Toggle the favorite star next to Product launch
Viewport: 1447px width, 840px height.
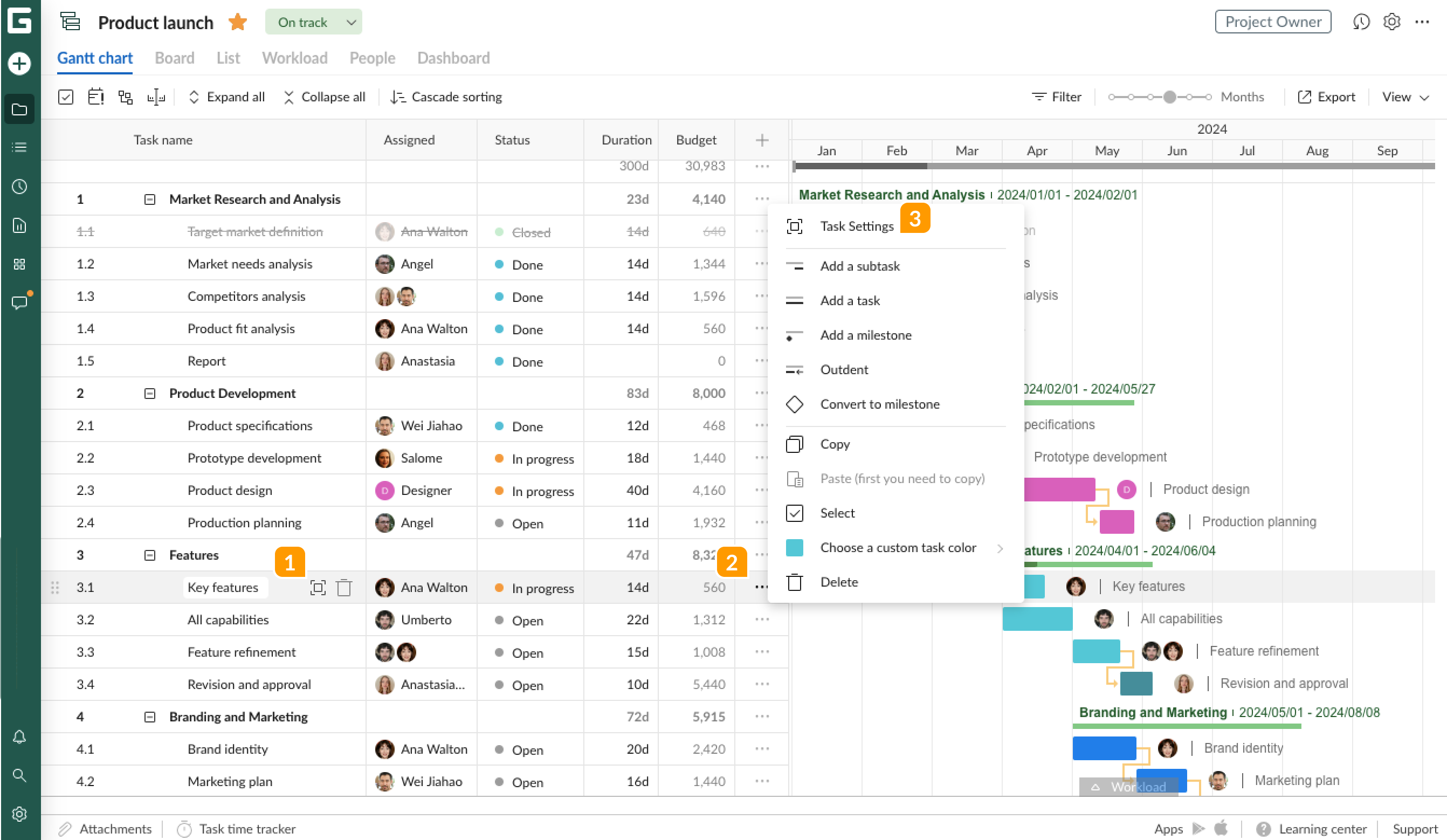[x=237, y=22]
